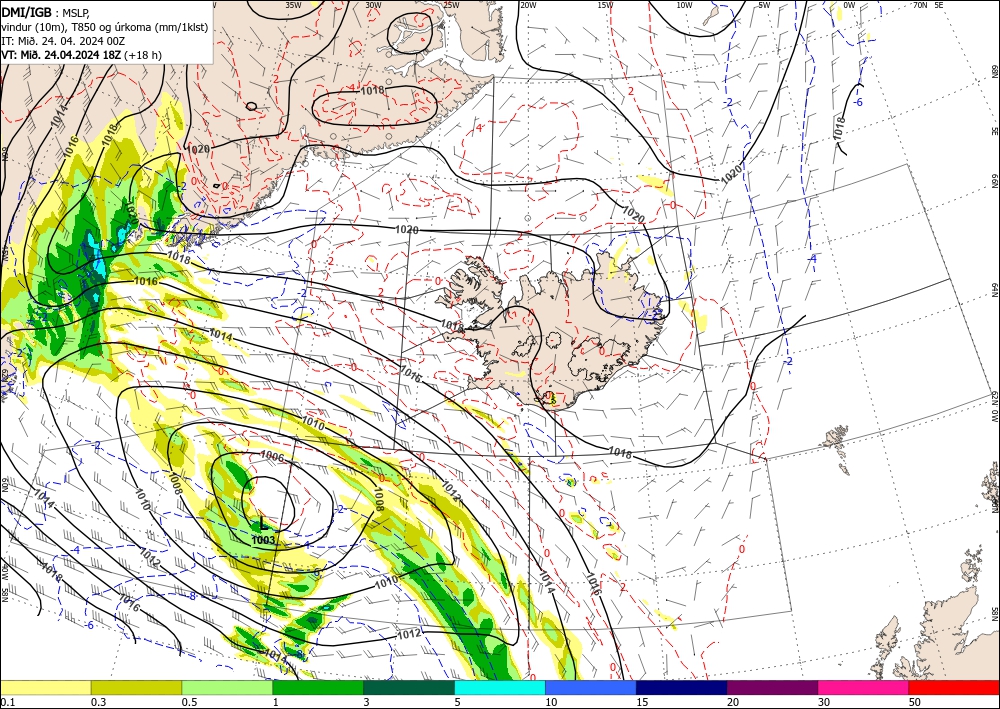Click the 'IT: Mið. 24. 04. 2024 00Z' line
The image size is (1000, 709).
click(x=63, y=40)
